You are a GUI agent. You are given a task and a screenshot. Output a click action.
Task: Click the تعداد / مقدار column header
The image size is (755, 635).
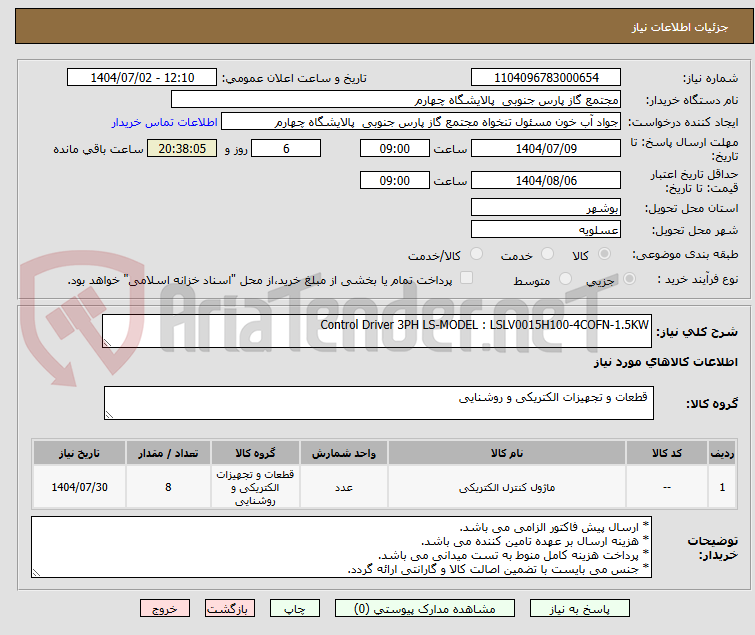pos(168,453)
